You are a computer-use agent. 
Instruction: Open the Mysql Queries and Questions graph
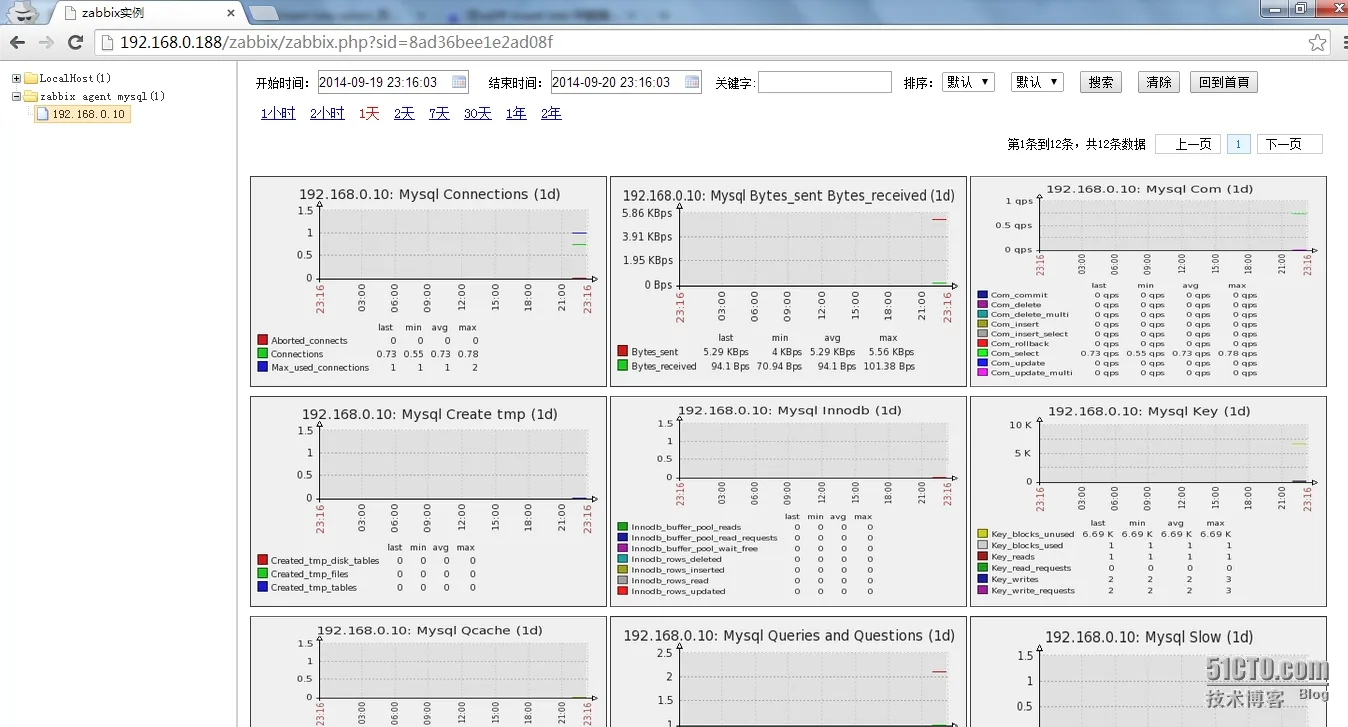coord(788,671)
